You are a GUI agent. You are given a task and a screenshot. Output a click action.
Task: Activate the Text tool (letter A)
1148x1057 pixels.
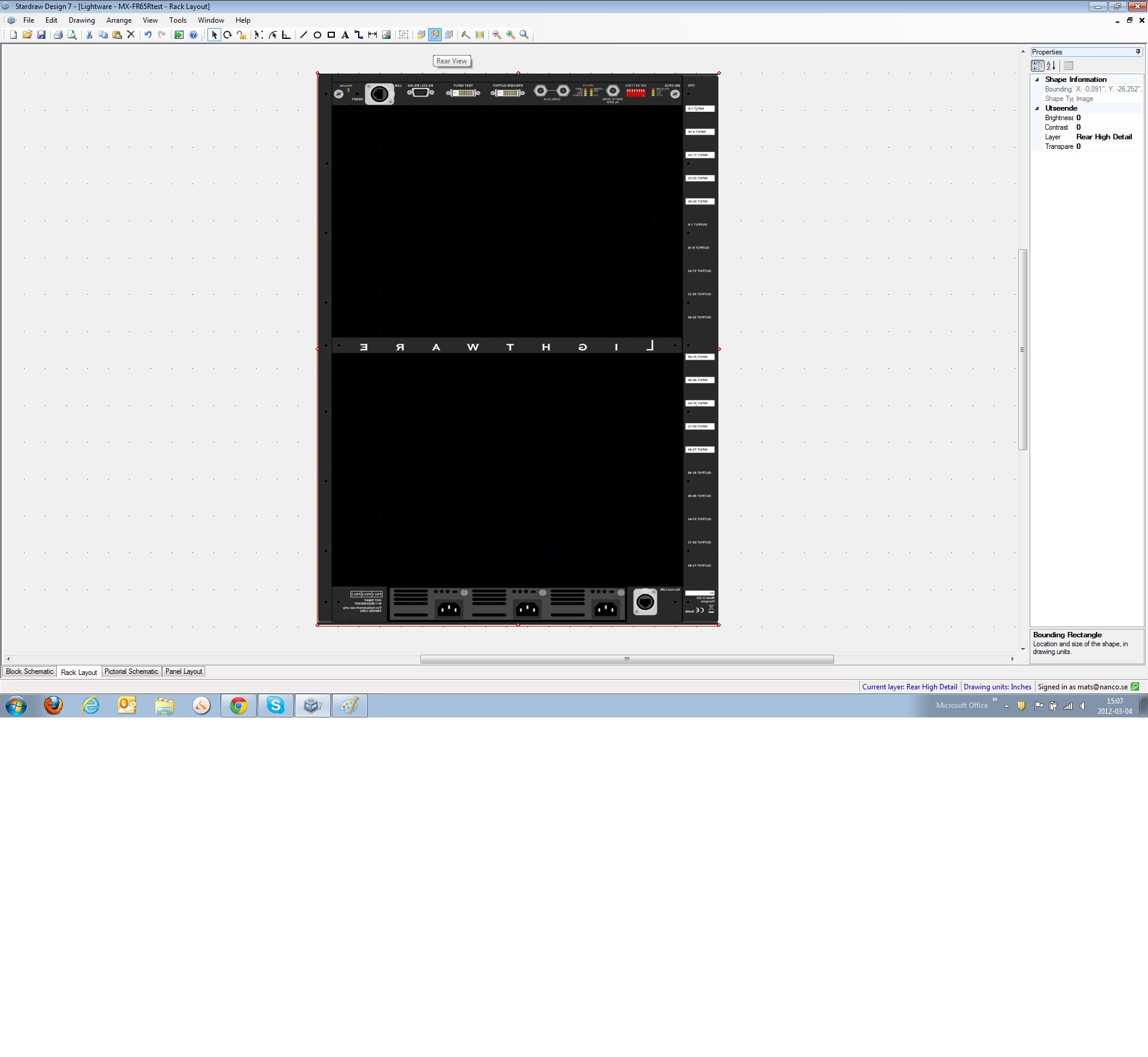(345, 35)
